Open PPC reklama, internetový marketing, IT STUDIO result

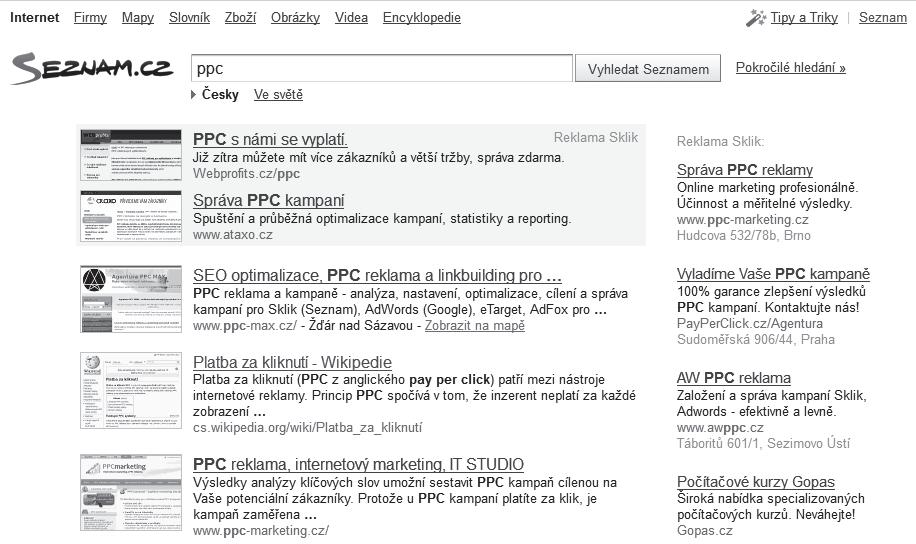click(x=358, y=465)
